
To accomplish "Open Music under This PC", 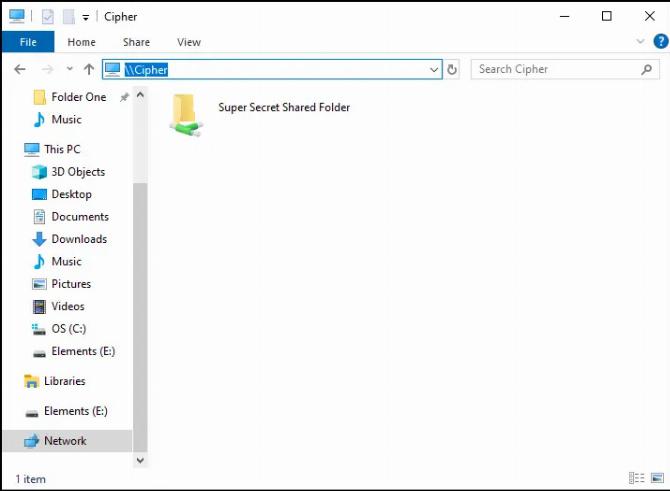I will [x=66, y=262].
